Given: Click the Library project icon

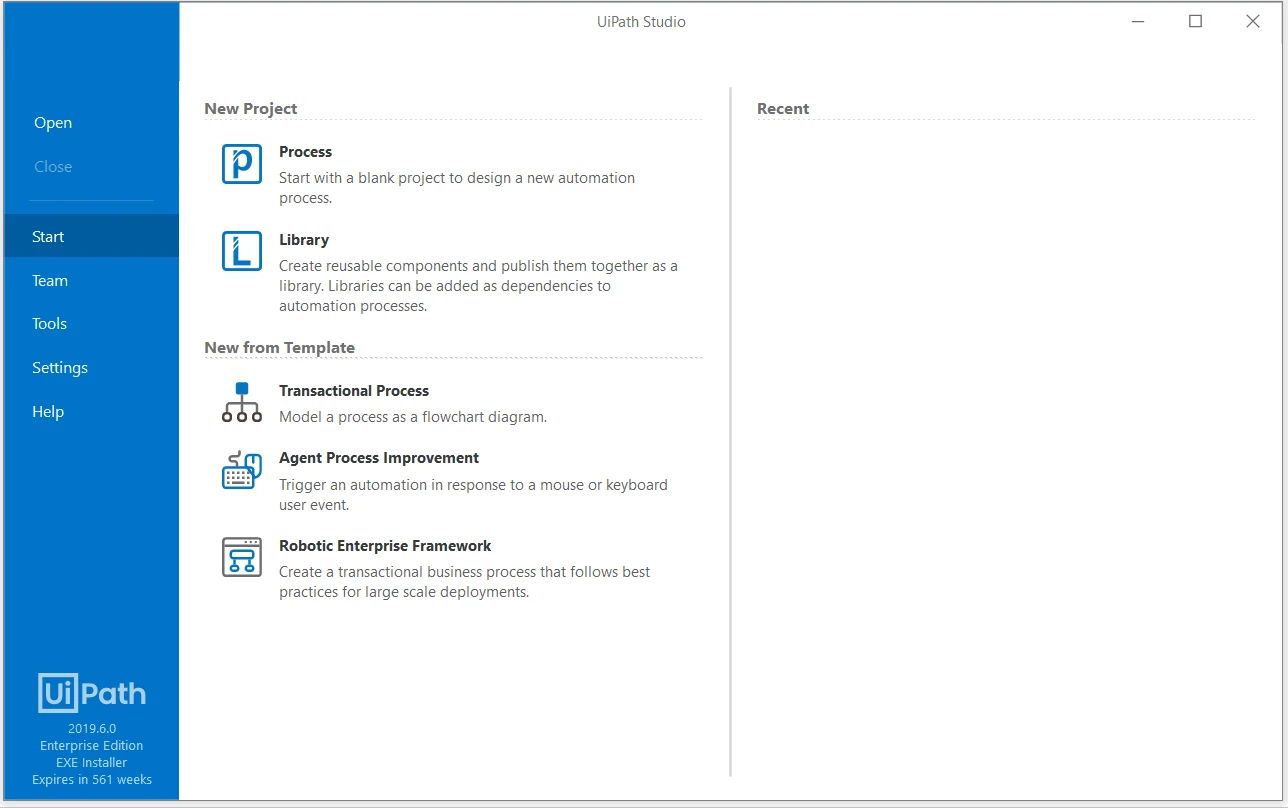Looking at the screenshot, I should click(x=241, y=252).
